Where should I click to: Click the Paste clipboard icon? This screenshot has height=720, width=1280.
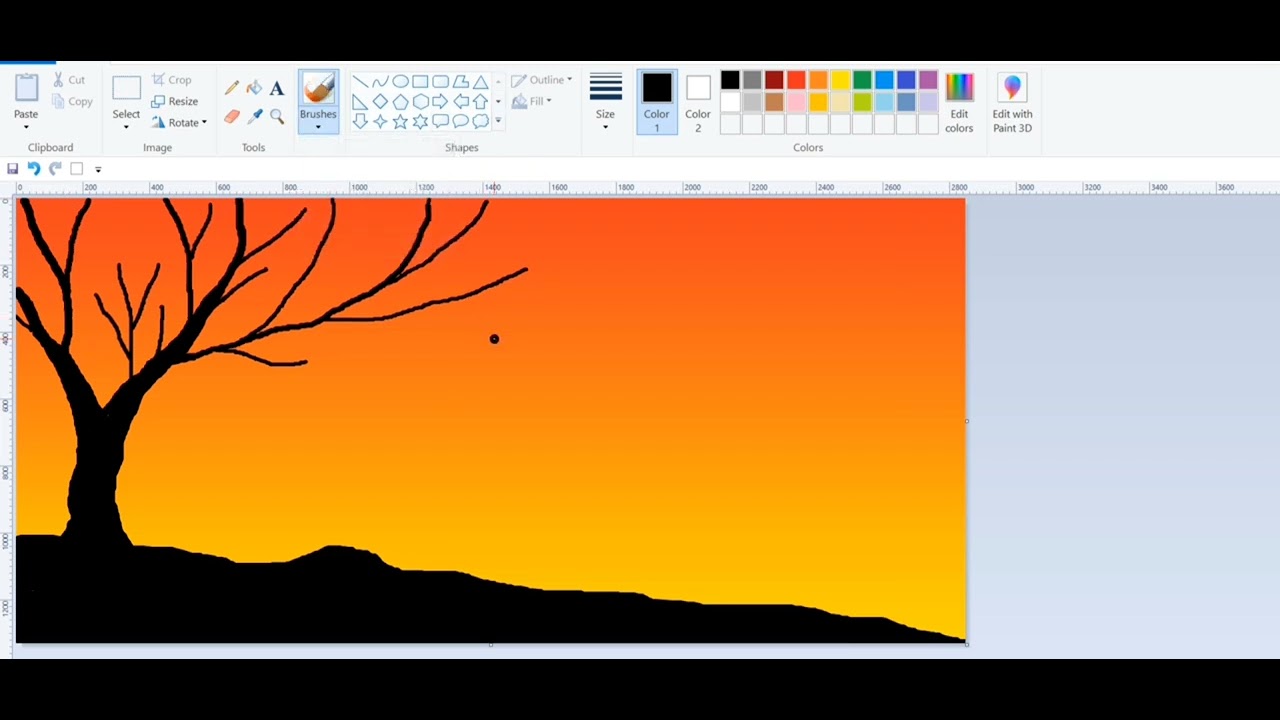point(26,88)
